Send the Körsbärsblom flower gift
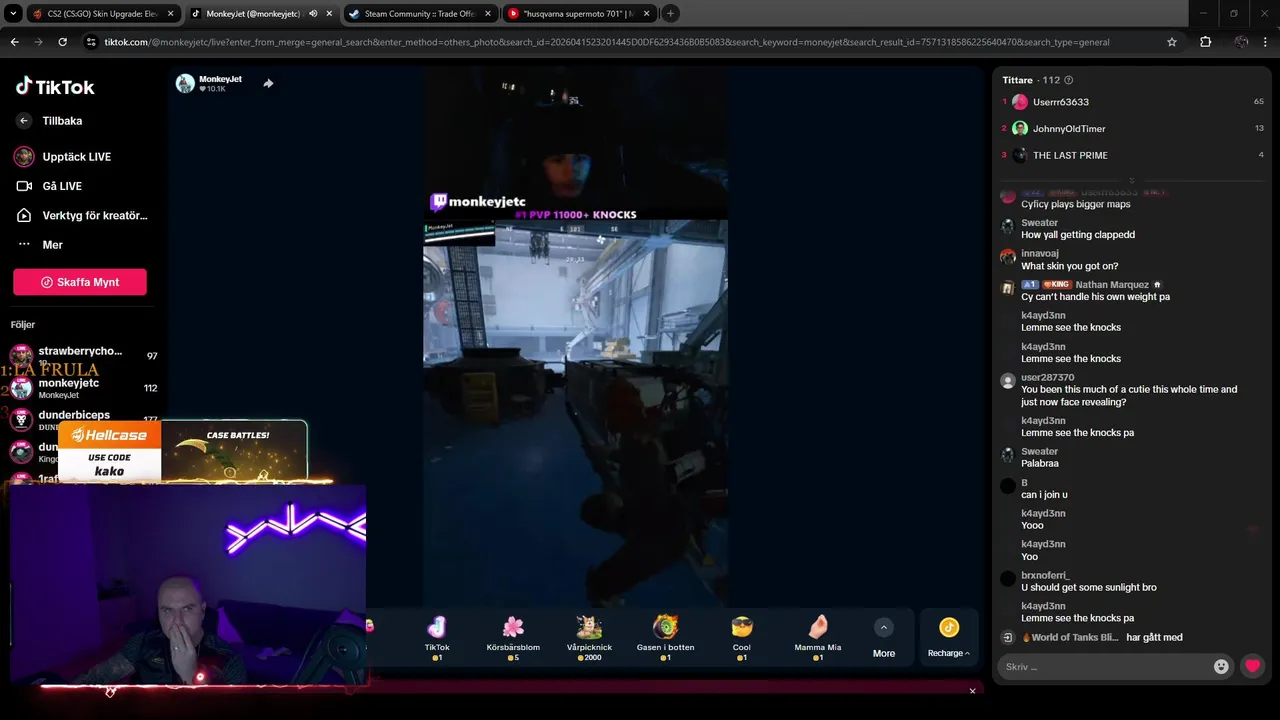The image size is (1280, 720). click(x=513, y=637)
